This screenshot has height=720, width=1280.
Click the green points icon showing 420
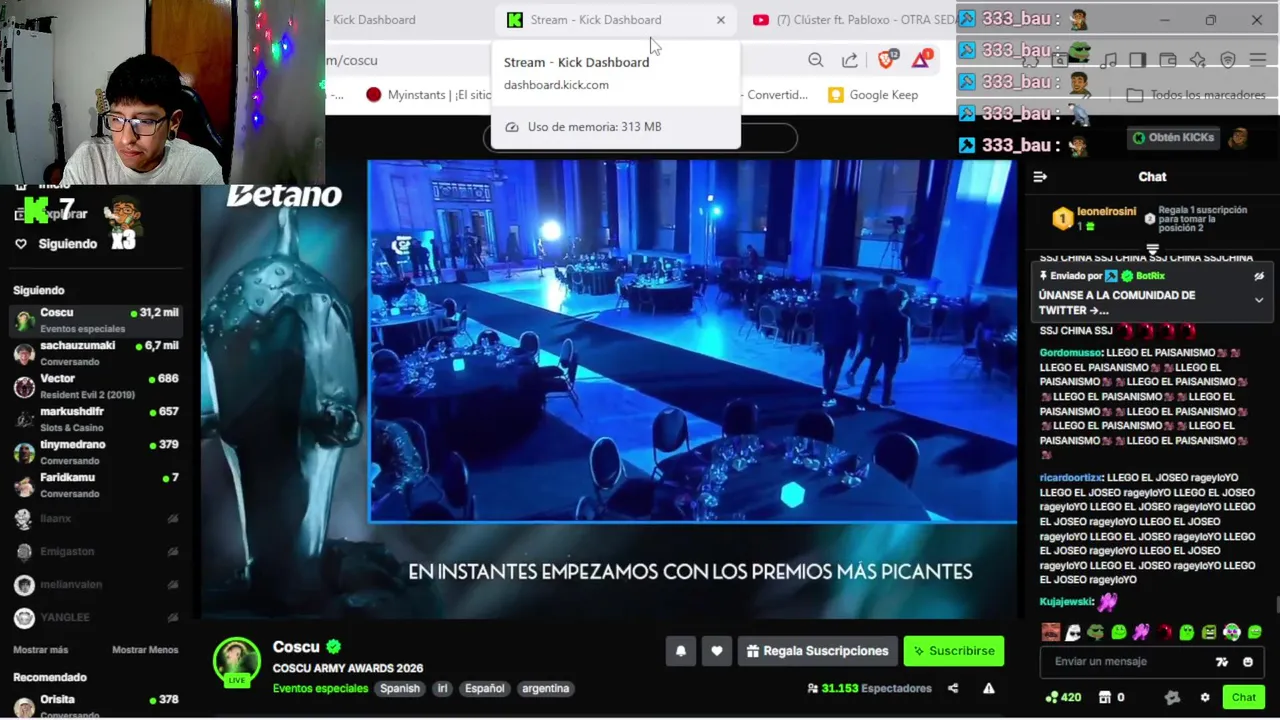click(1051, 697)
